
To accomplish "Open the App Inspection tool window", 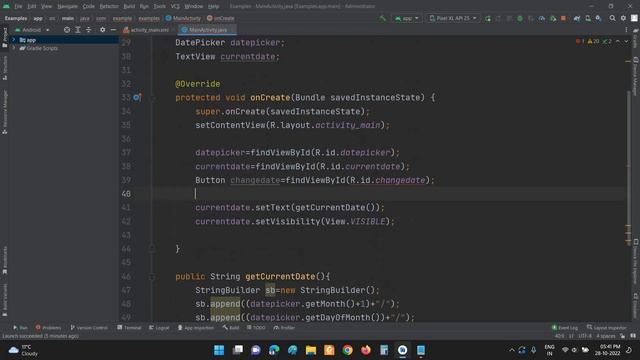I will click(196, 328).
